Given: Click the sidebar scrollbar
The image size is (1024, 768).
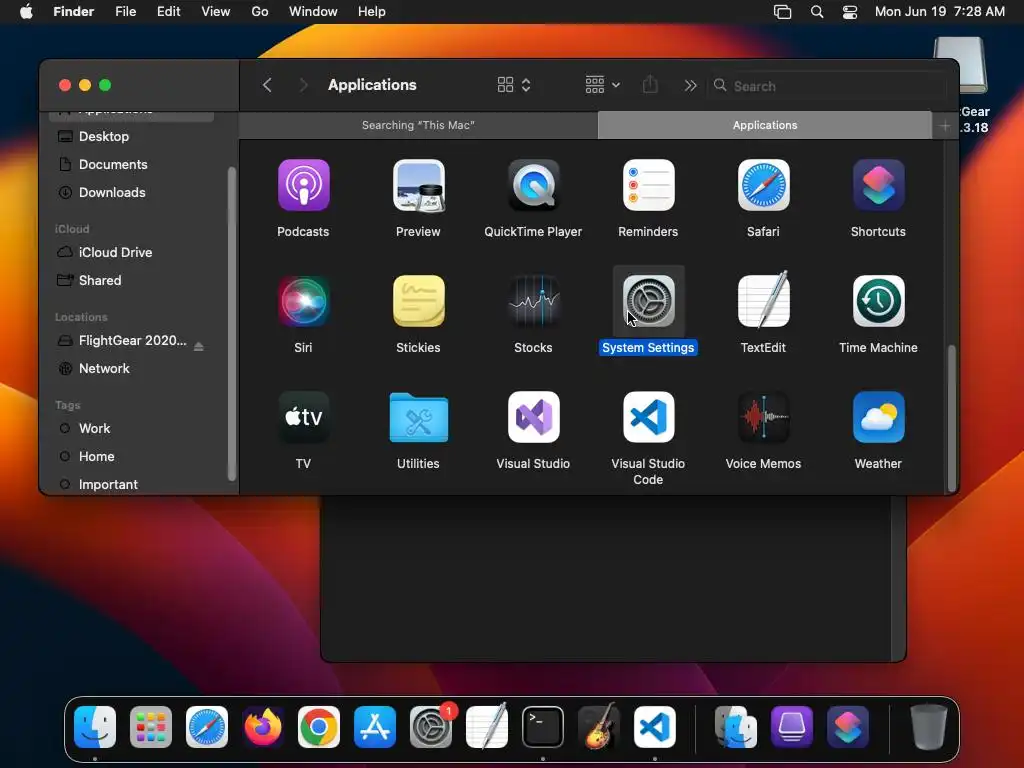Looking at the screenshot, I should click(231, 323).
